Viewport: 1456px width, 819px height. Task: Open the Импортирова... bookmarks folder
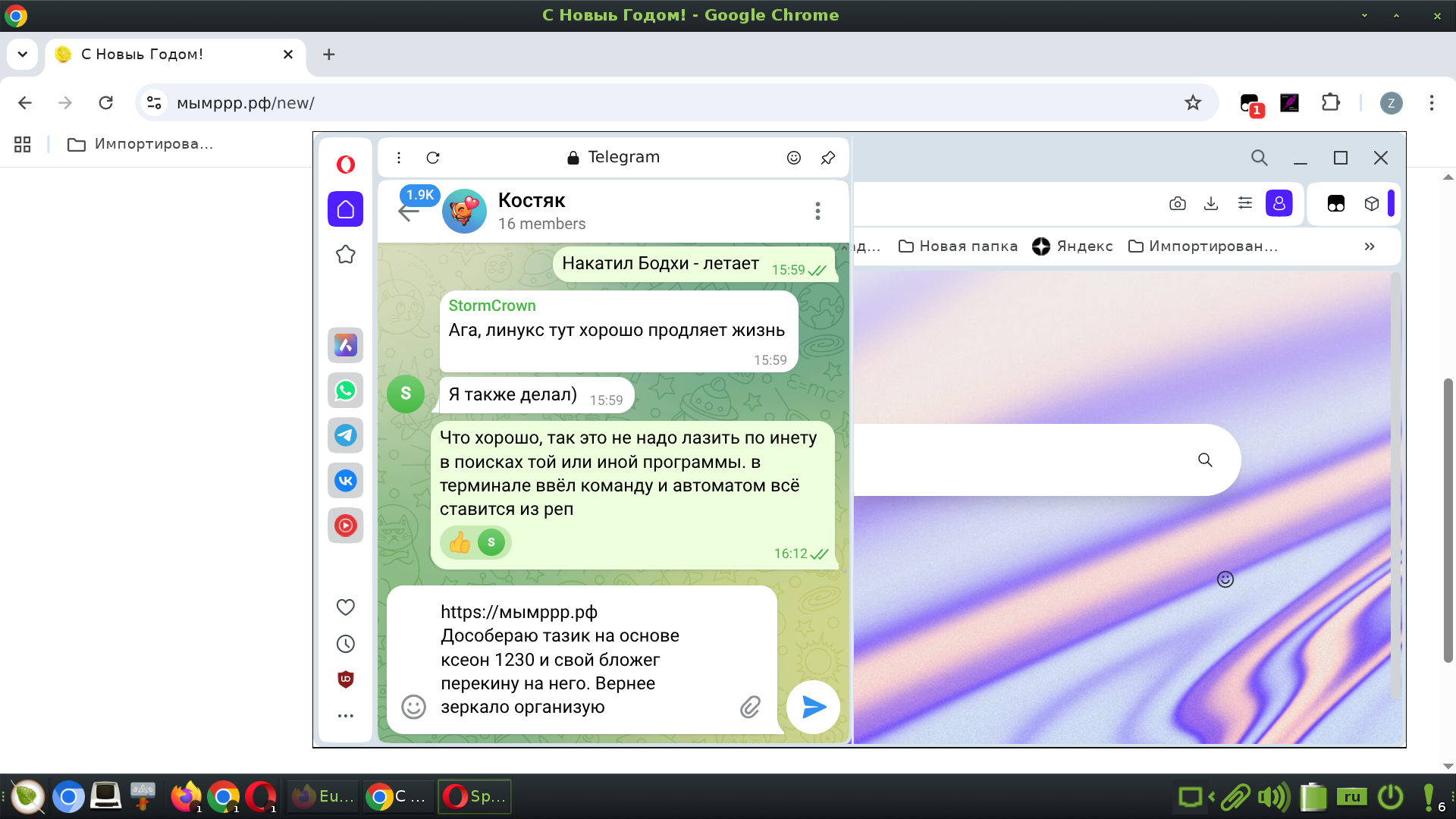[140, 144]
